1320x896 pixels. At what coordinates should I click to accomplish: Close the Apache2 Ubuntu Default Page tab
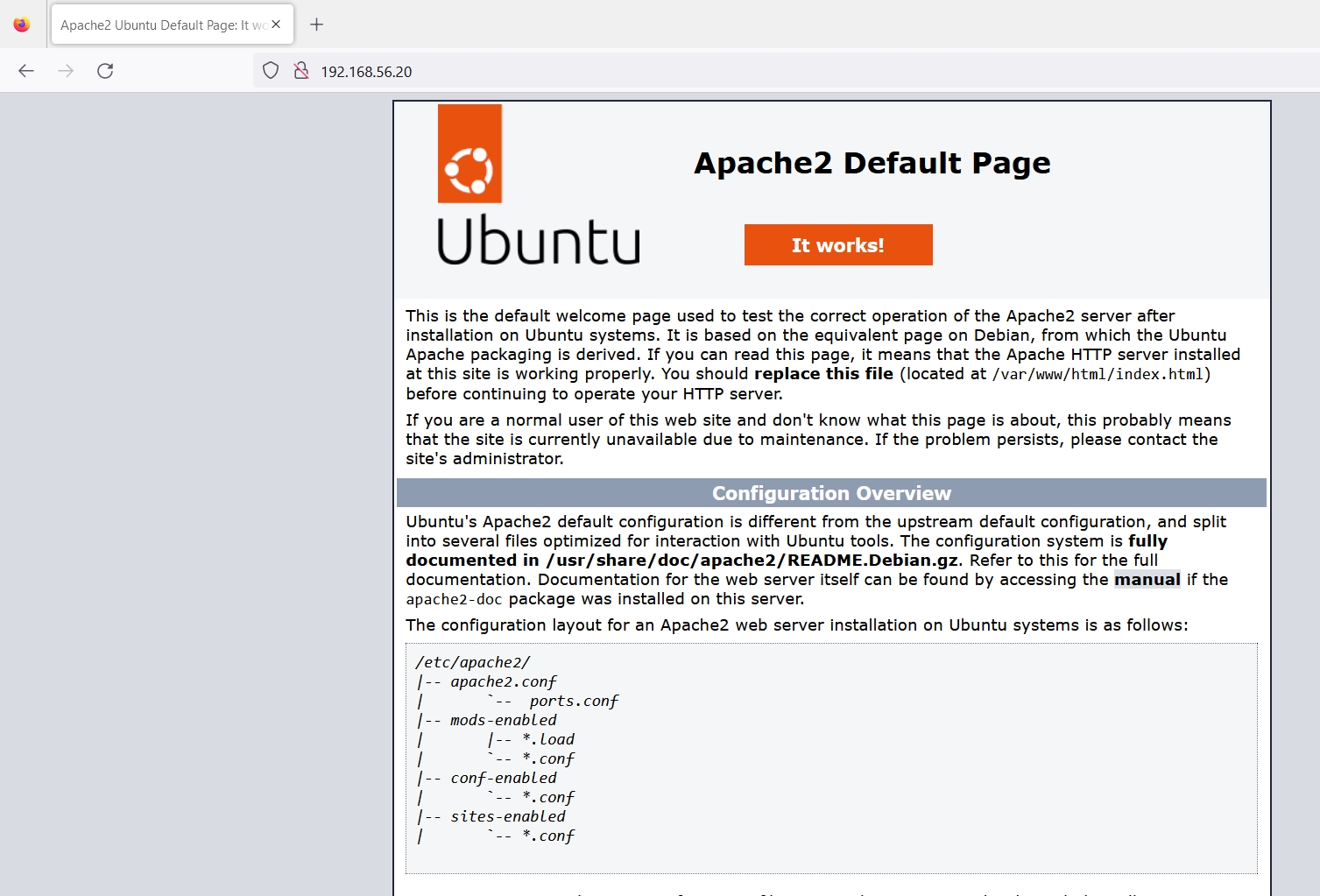(x=276, y=25)
